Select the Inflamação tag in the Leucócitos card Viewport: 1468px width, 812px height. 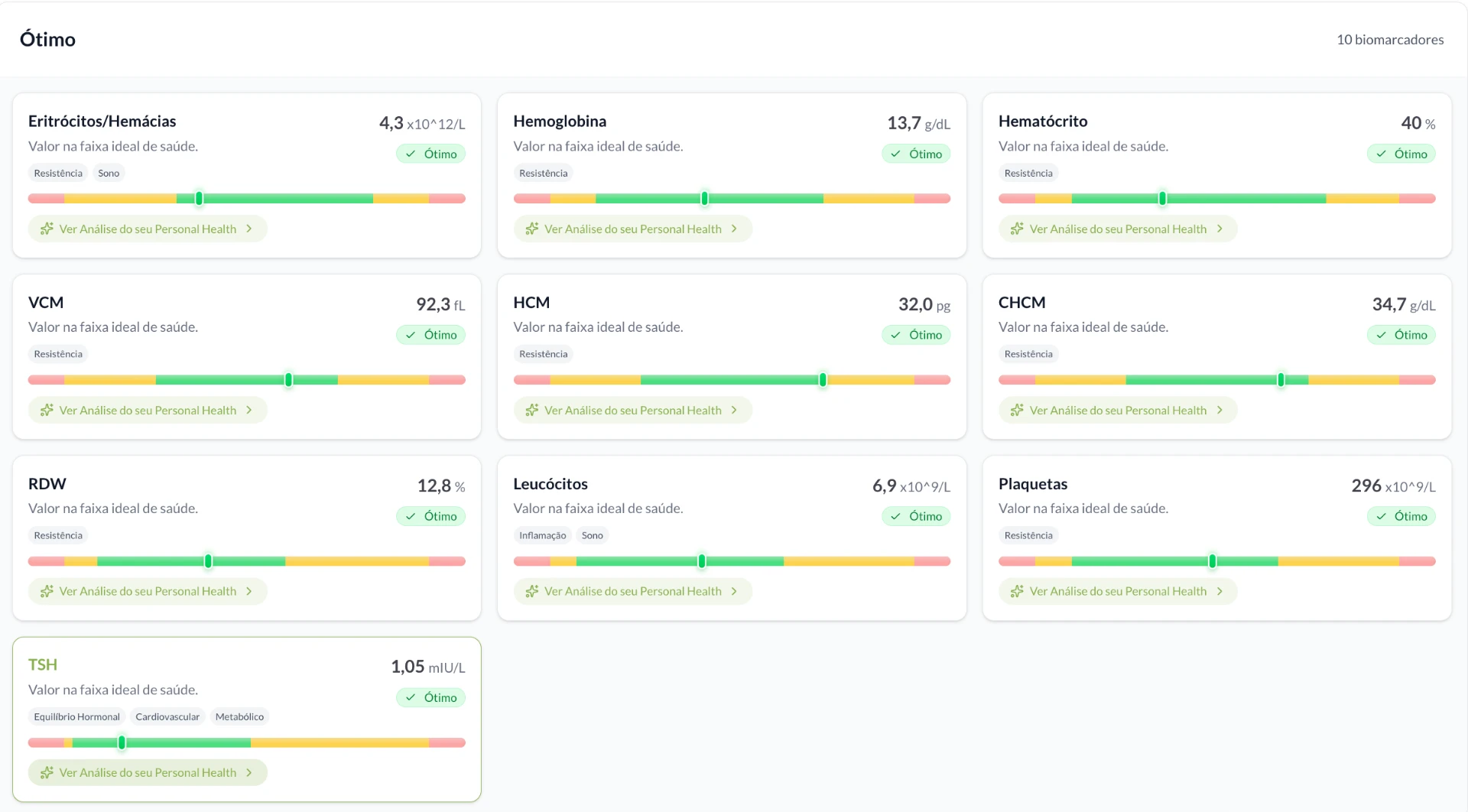[x=543, y=535]
